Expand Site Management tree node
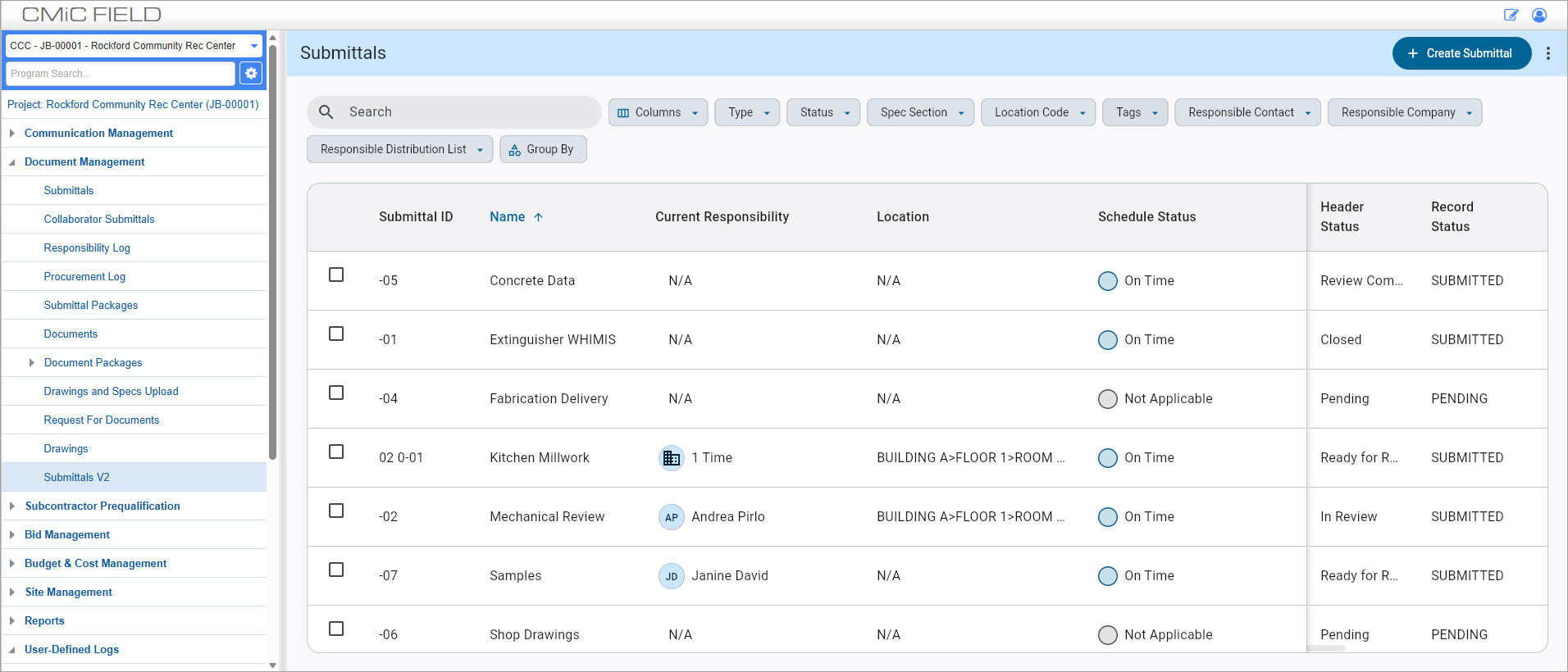This screenshot has height=672, width=1568. click(12, 592)
